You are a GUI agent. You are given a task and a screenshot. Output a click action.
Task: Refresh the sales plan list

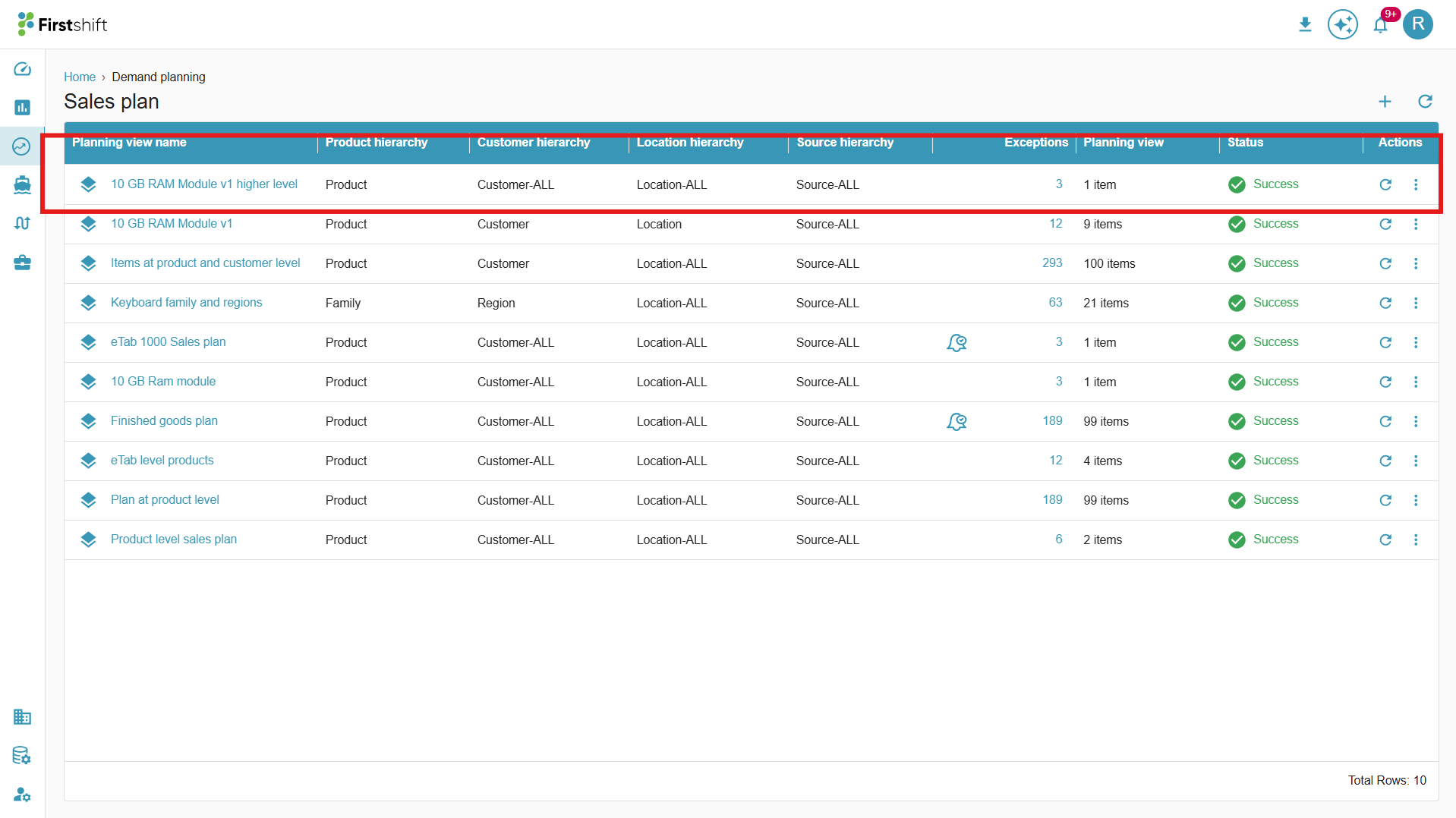tap(1425, 102)
